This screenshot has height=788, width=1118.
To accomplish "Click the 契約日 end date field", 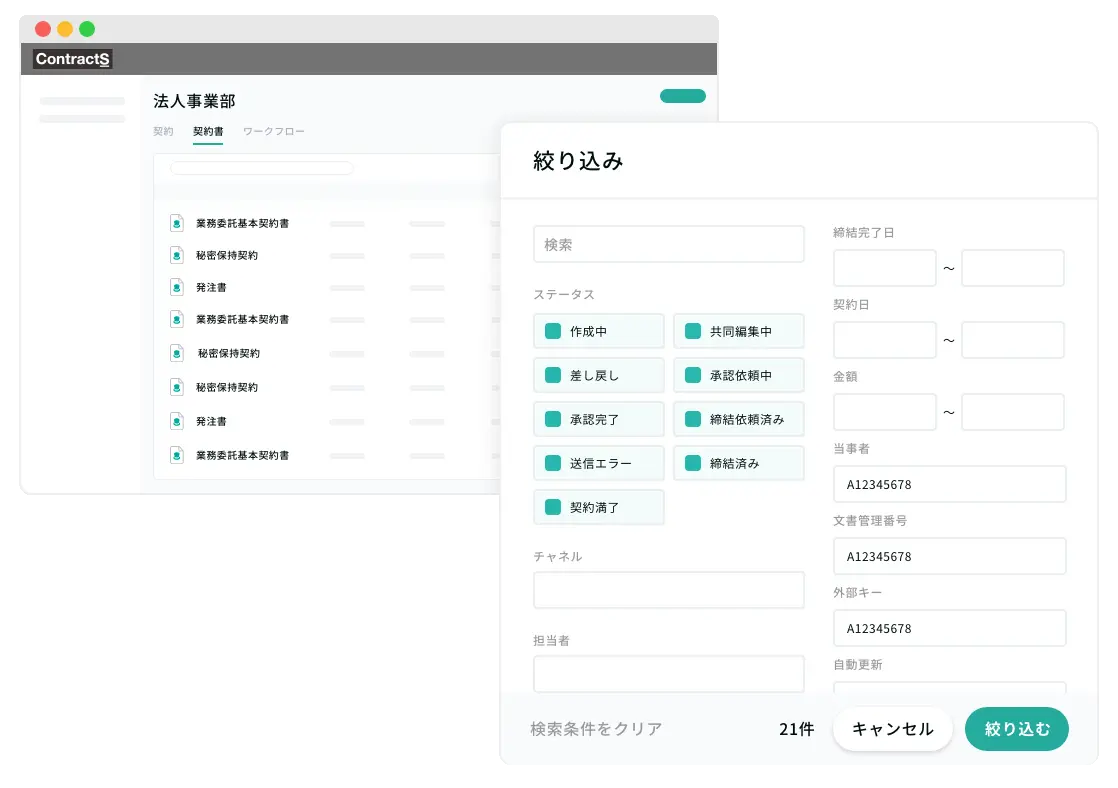I will point(1012,340).
